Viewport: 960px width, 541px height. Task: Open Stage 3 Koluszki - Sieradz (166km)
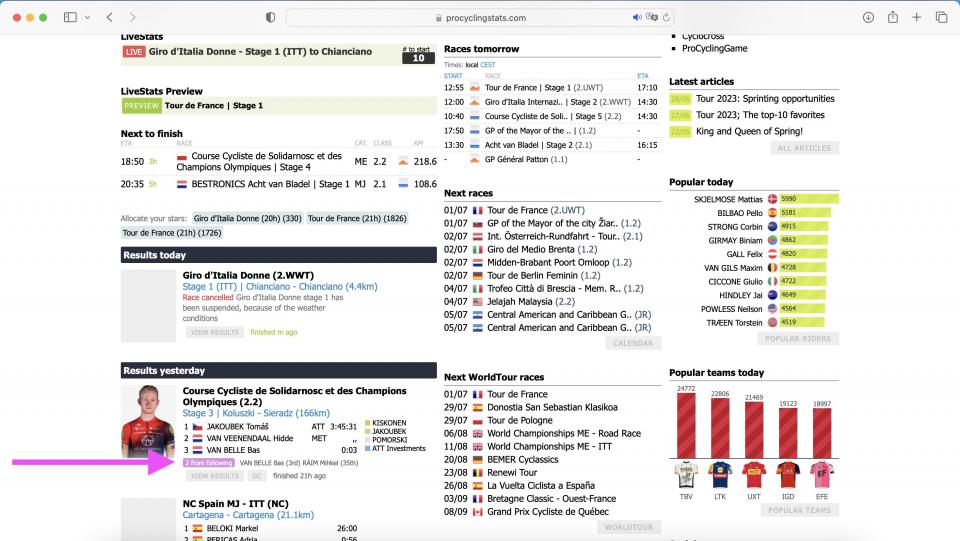coord(256,413)
